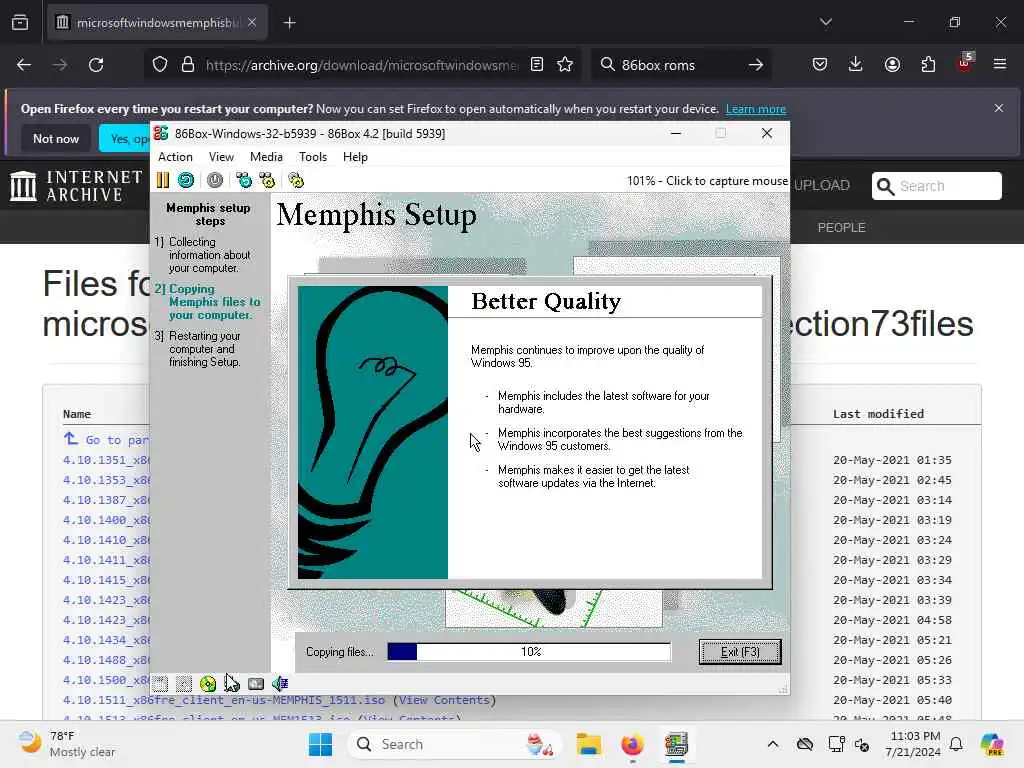This screenshot has height=768, width=1024.
Task: Click the Copying files progress bar at 10%
Action: pyautogui.click(x=529, y=652)
